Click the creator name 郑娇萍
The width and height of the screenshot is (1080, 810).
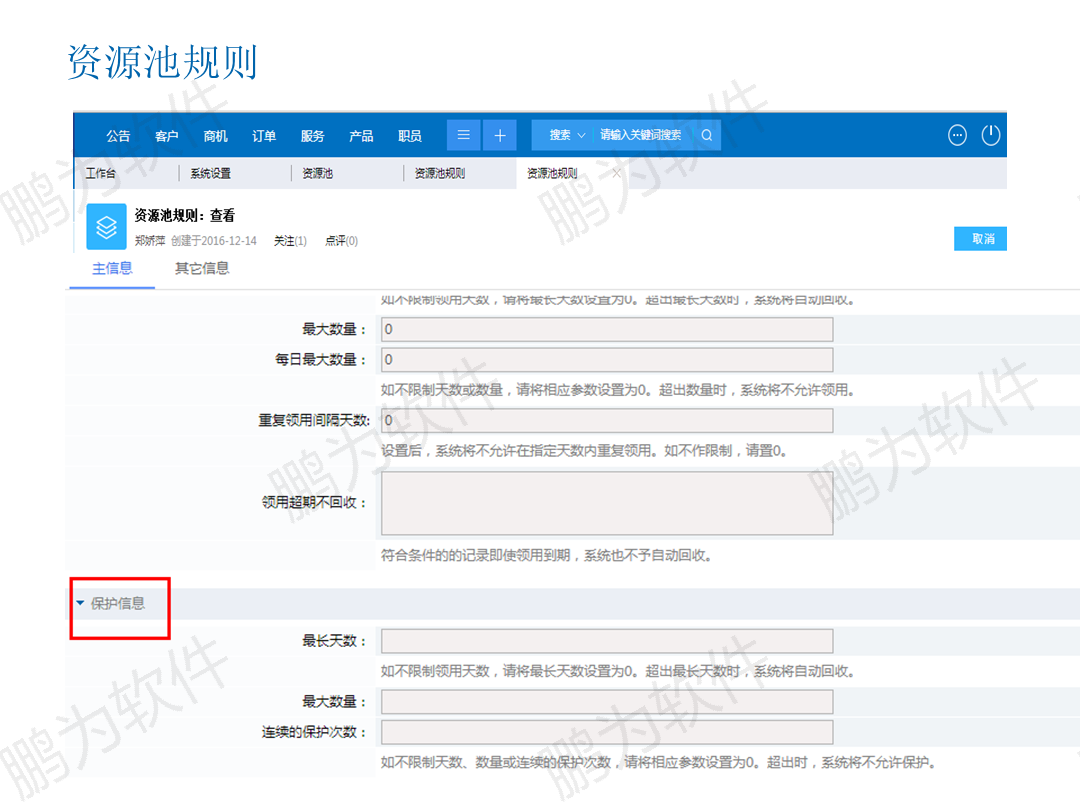(x=149, y=240)
